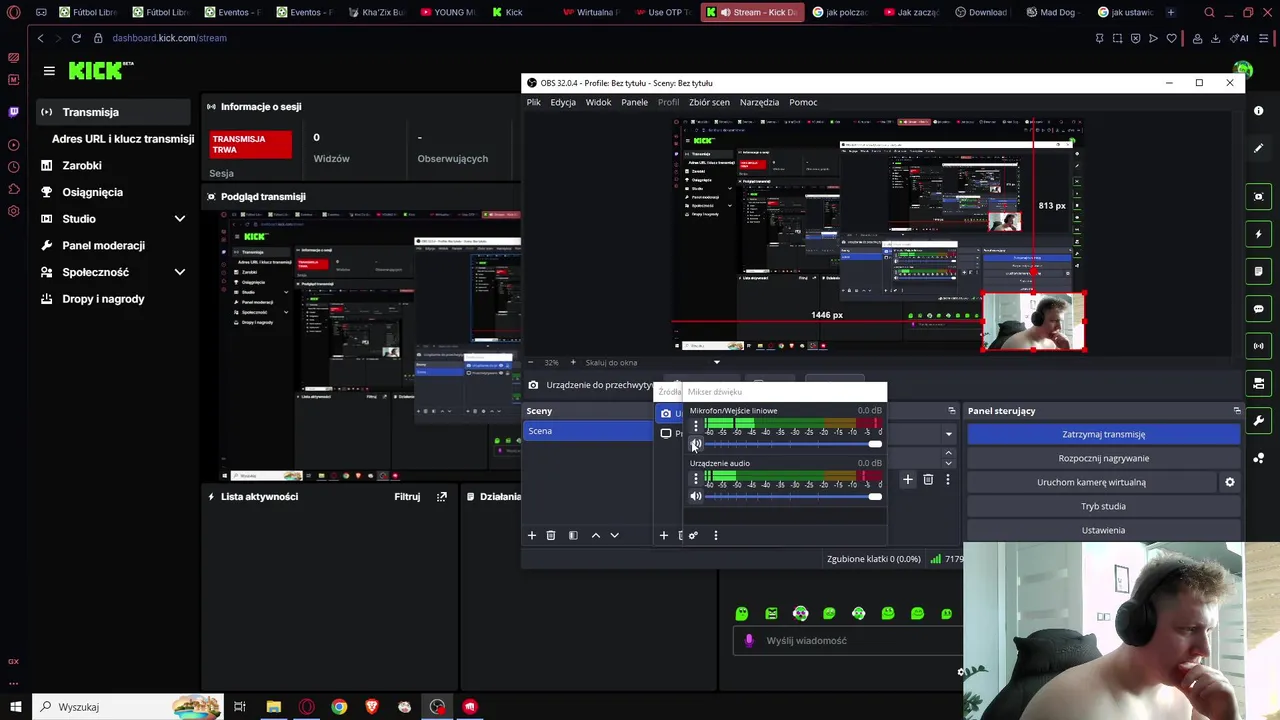Expand the Społeczność sidebar section
The image size is (1280, 720).
(180, 272)
